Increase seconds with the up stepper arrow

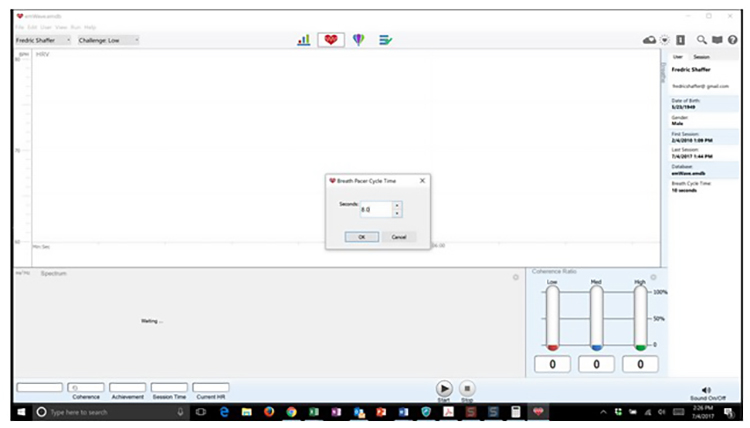pos(397,206)
